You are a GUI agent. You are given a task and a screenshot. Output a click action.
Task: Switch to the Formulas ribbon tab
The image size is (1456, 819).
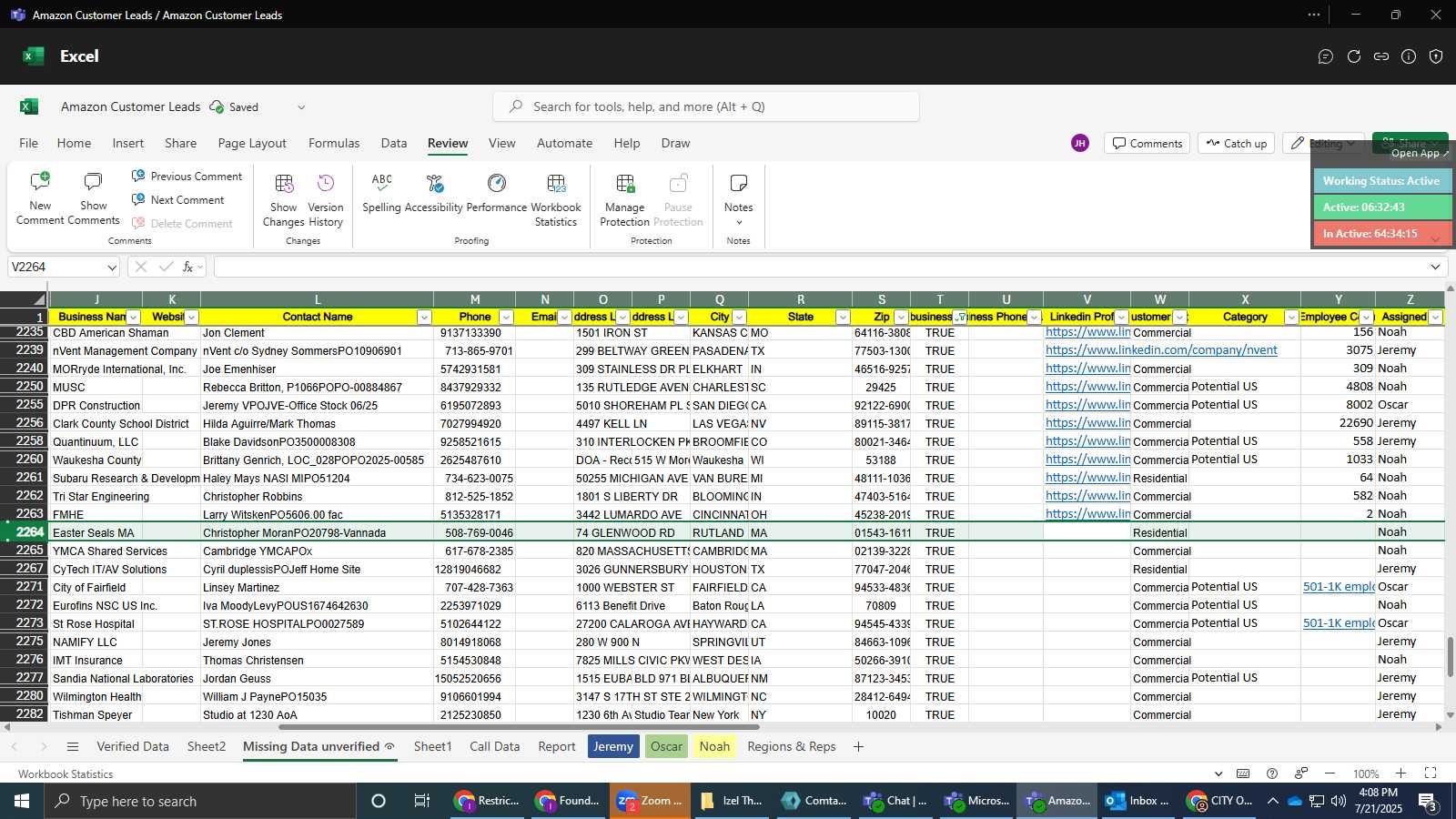click(334, 143)
